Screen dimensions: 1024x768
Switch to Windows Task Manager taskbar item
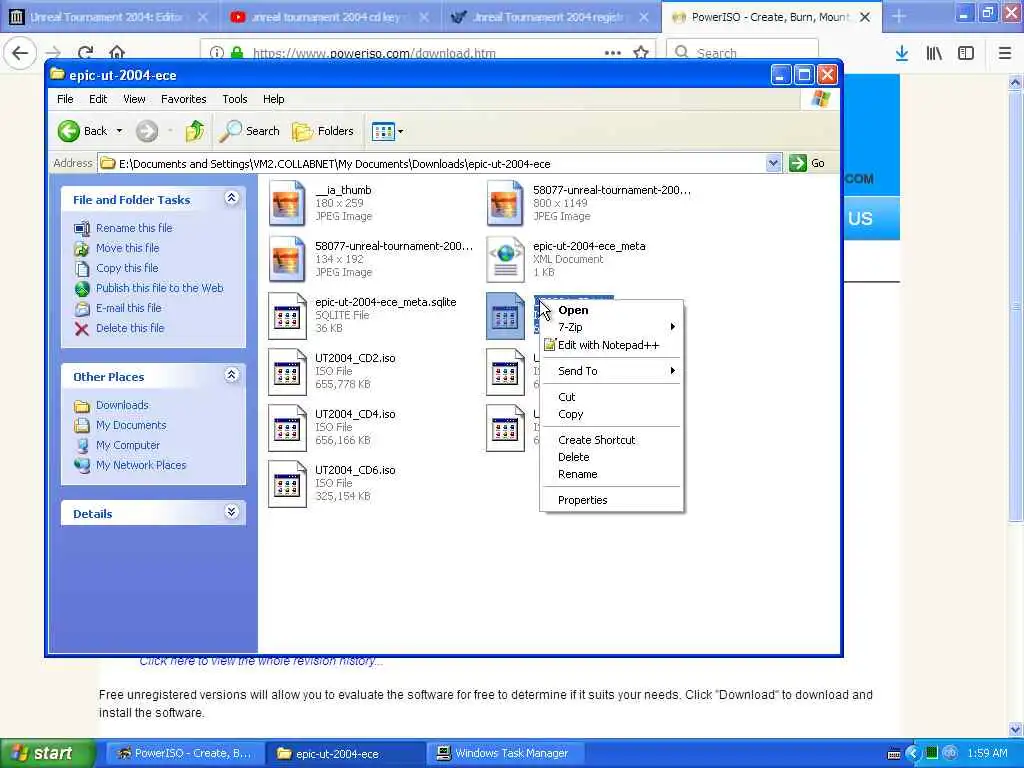[x=505, y=754]
